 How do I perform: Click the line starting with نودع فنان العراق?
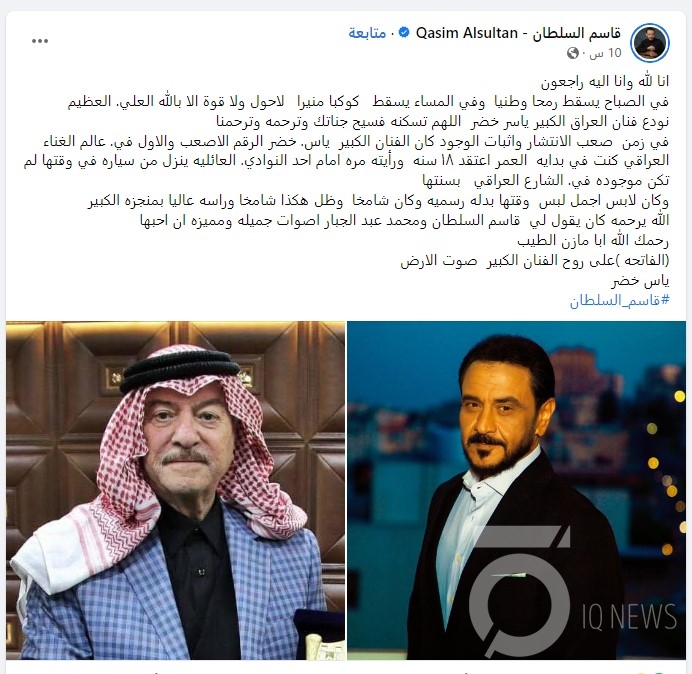(443, 121)
